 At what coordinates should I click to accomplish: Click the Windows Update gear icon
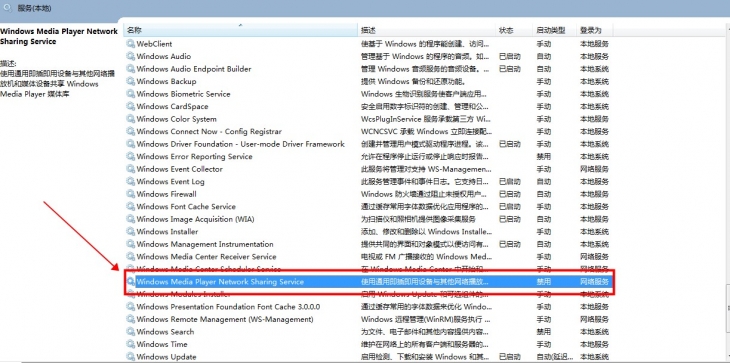(x=130, y=357)
